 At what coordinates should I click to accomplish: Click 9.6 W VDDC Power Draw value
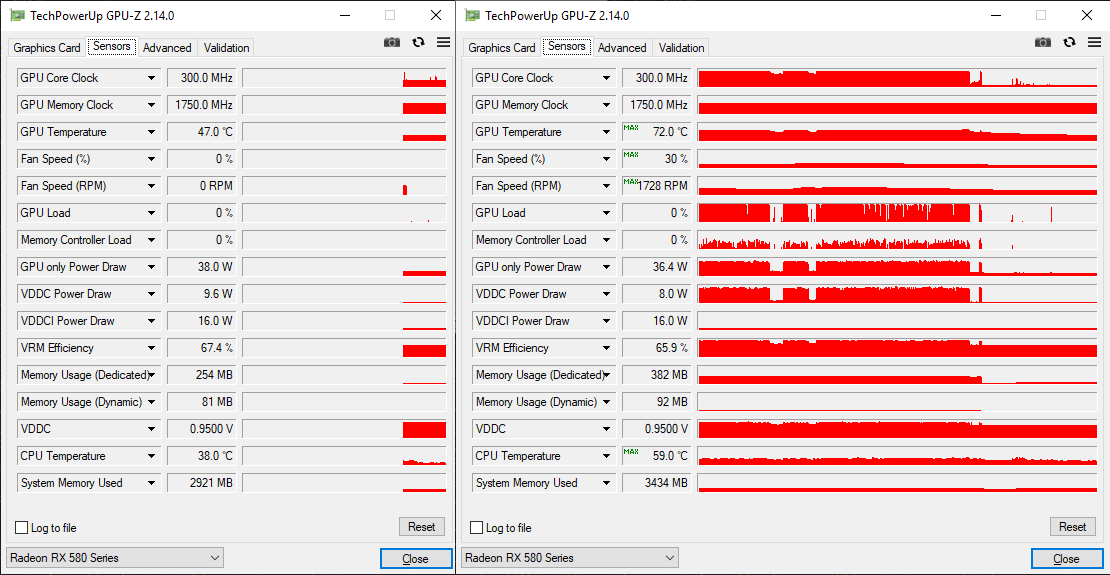201,294
